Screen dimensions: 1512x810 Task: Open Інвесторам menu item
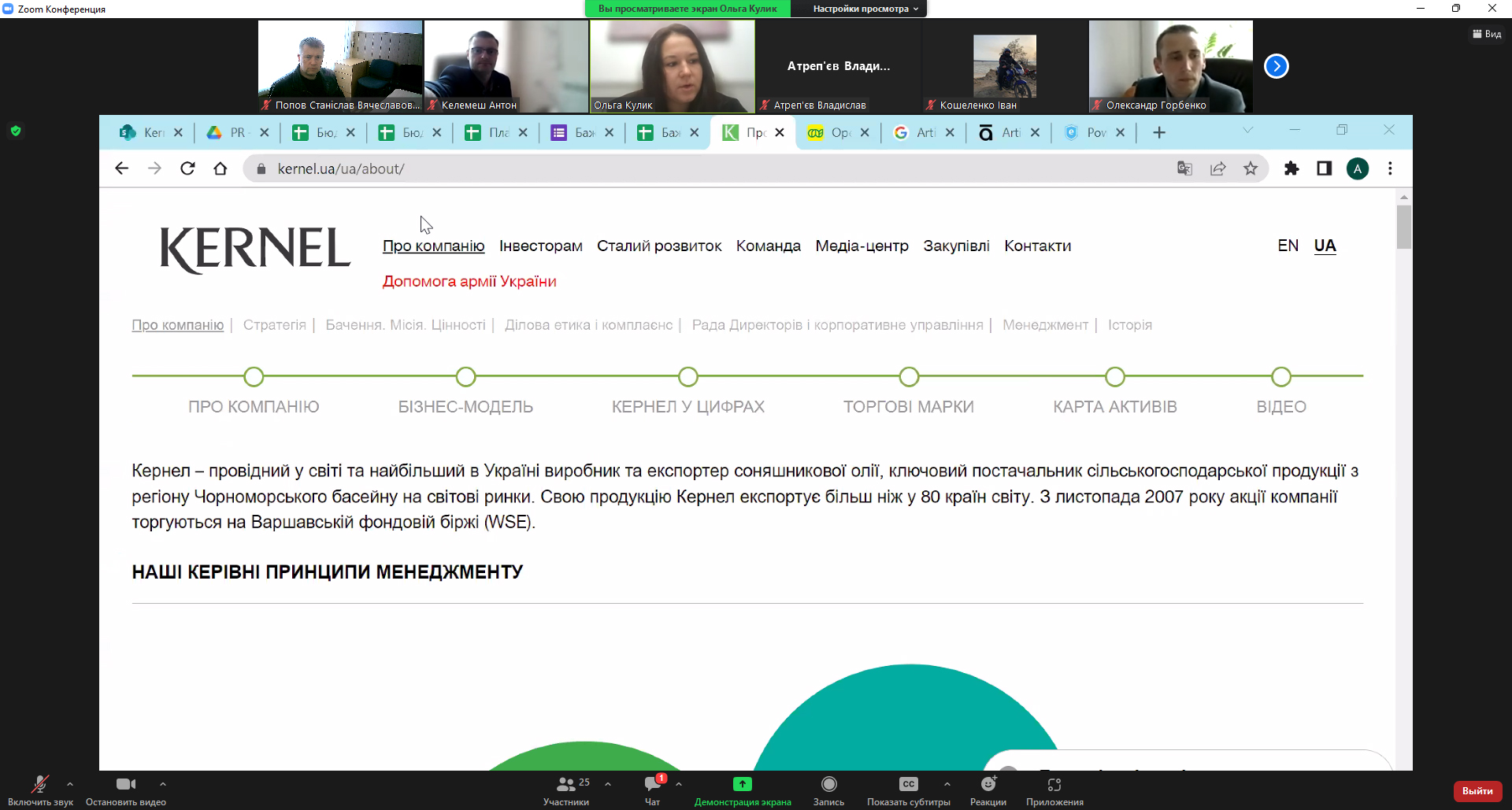point(541,246)
